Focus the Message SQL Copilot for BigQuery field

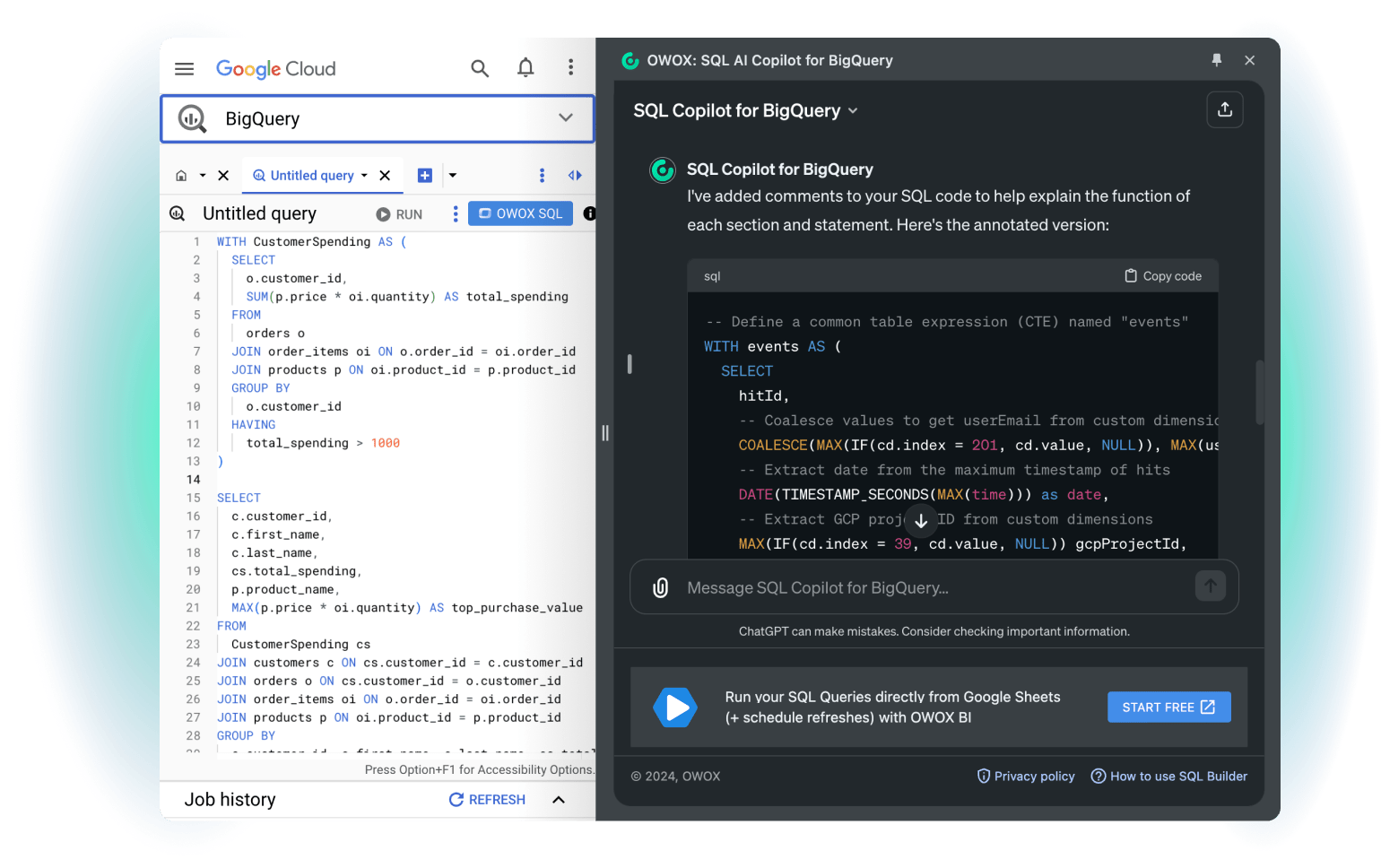tap(933, 588)
